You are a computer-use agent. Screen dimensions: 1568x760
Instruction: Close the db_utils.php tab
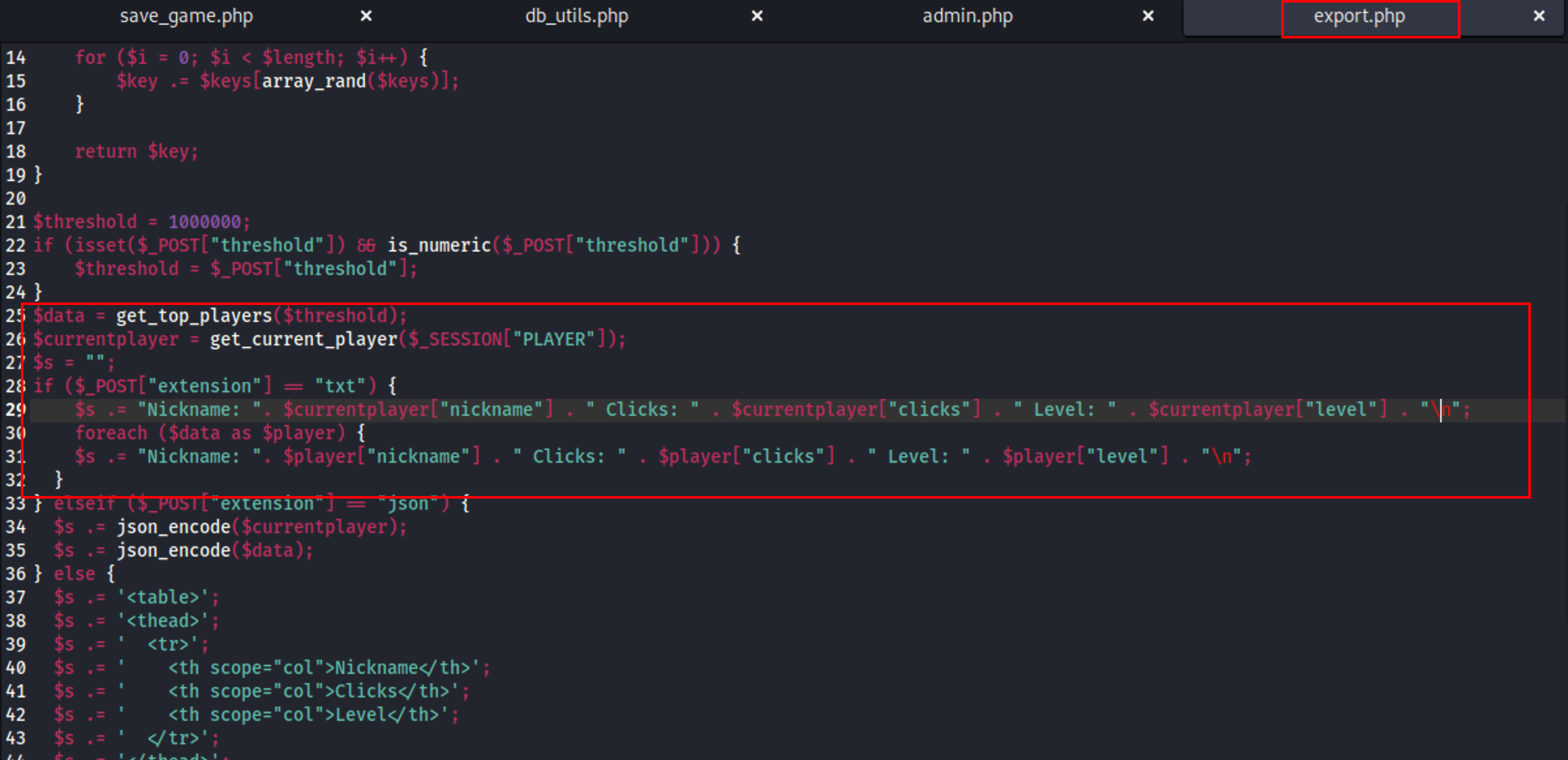click(757, 16)
